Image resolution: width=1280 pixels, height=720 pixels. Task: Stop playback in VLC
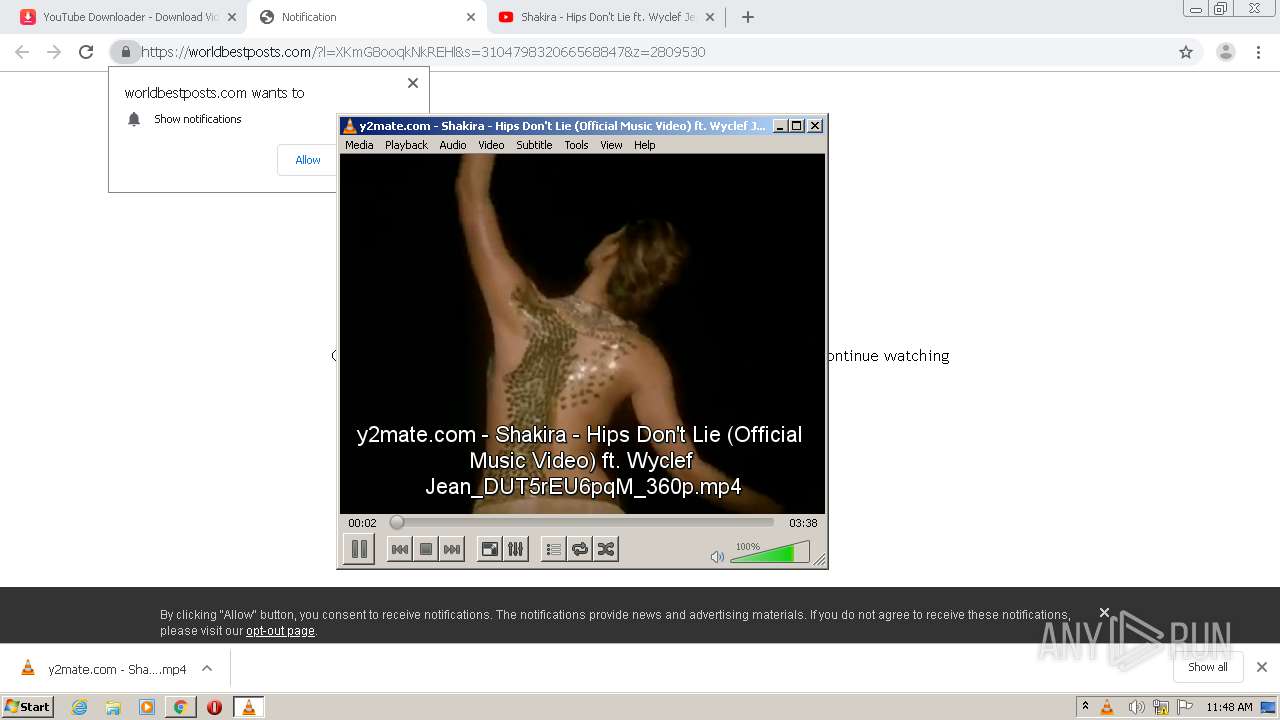(426, 549)
